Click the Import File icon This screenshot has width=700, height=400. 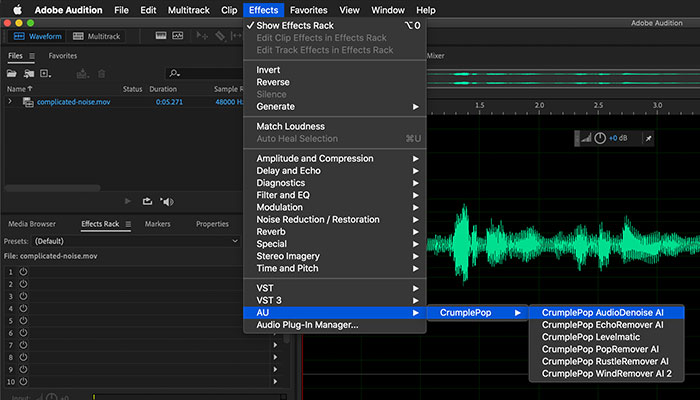coord(29,74)
